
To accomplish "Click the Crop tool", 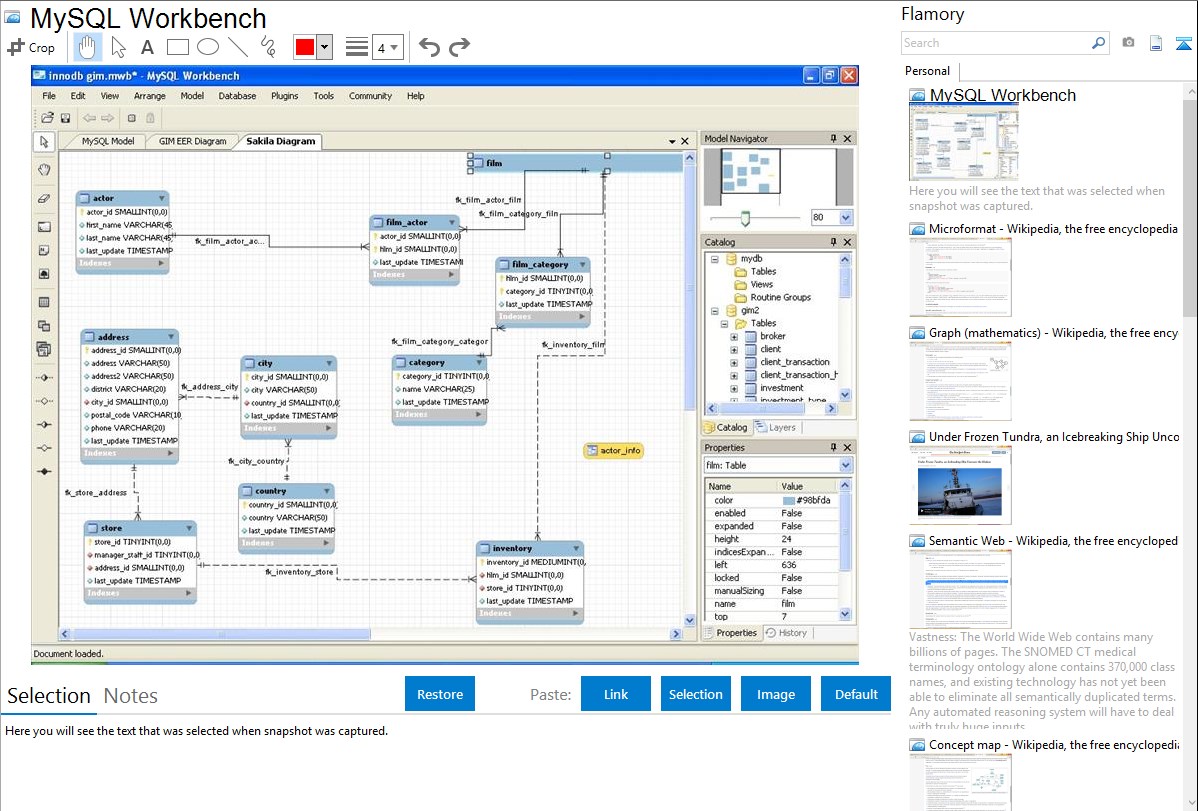I will click(x=32, y=47).
